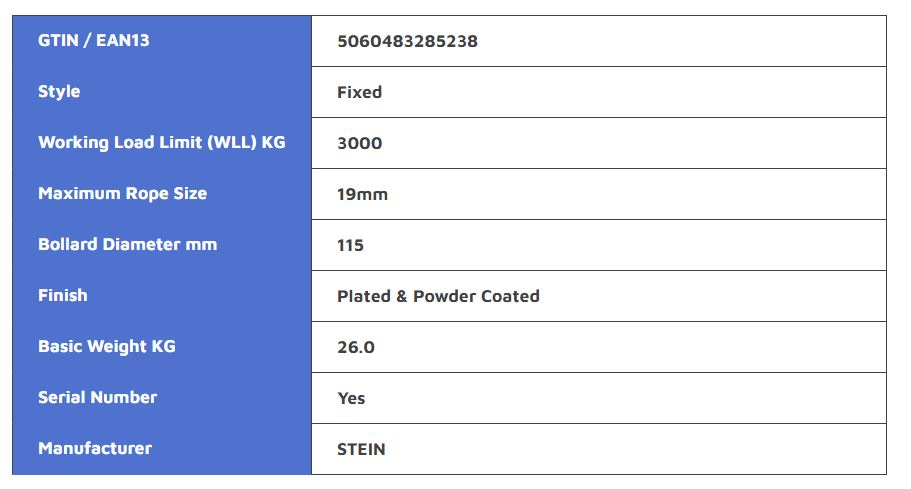The width and height of the screenshot is (911, 489).
Task: Select the Plated & Powder Coated value
Action: (x=438, y=296)
